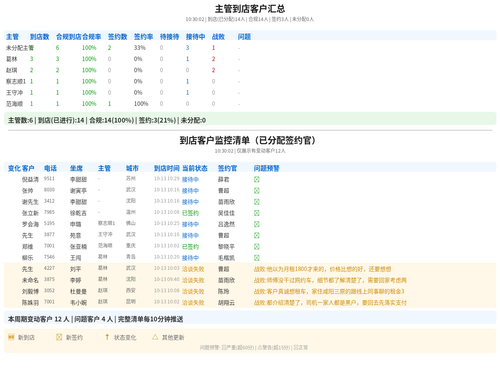Click the 已签约 status in 张立新's row

190,213
